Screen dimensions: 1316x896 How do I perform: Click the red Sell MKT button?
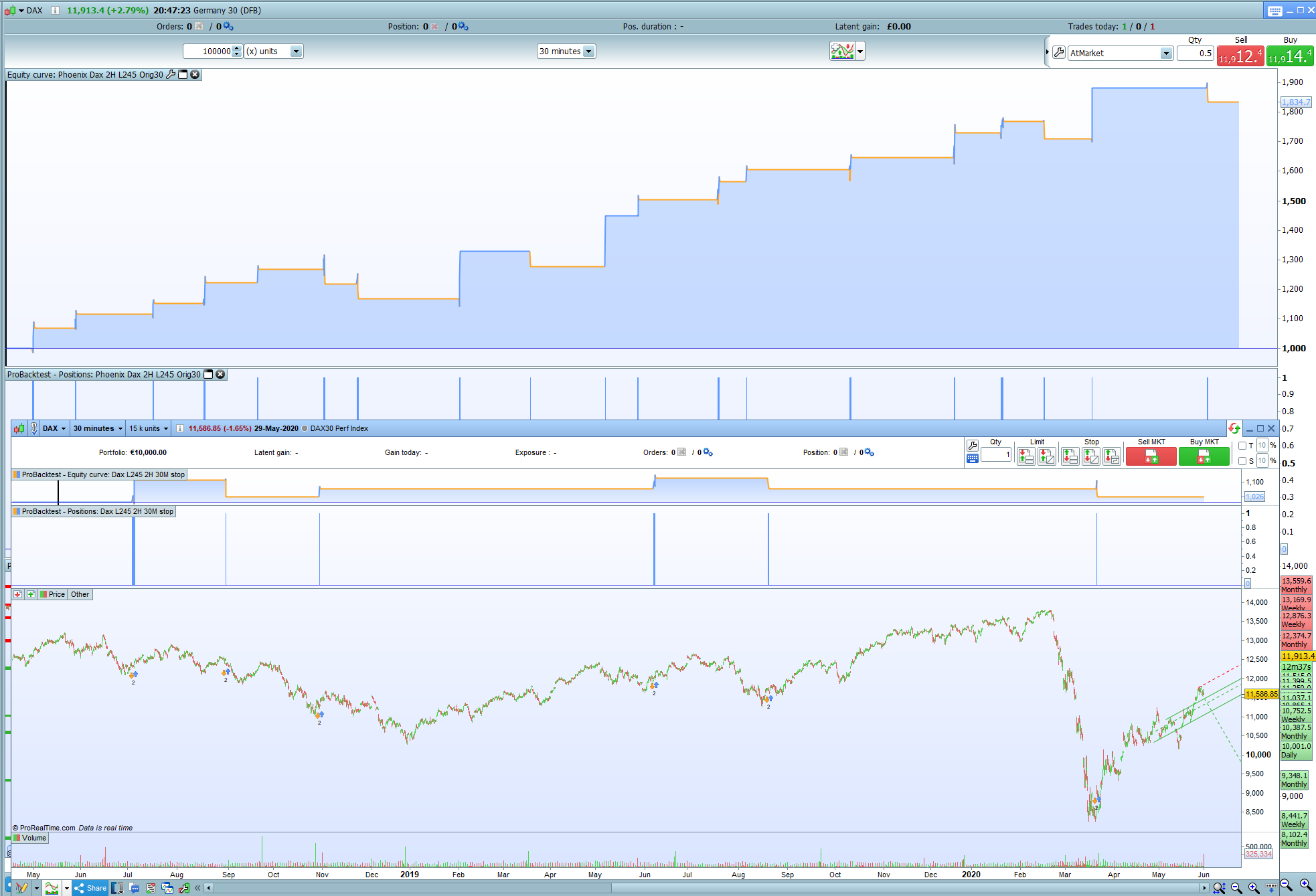point(1151,456)
